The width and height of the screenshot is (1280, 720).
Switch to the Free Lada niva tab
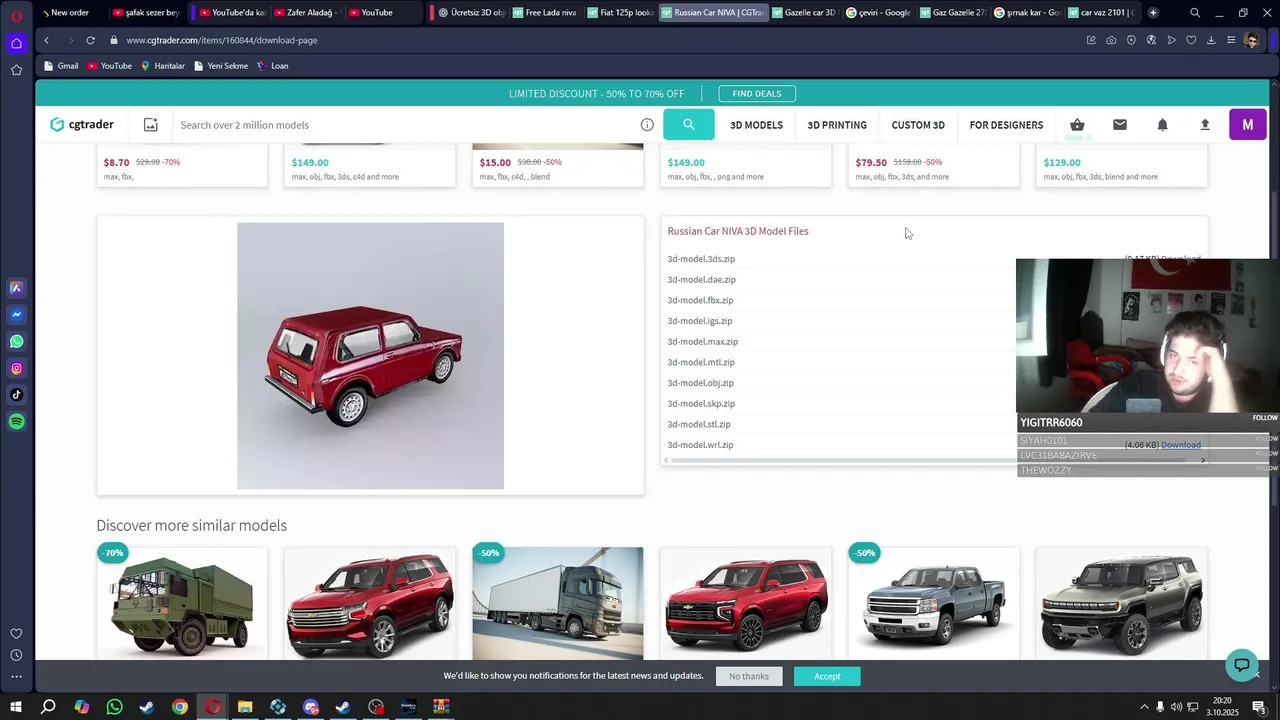click(x=543, y=13)
